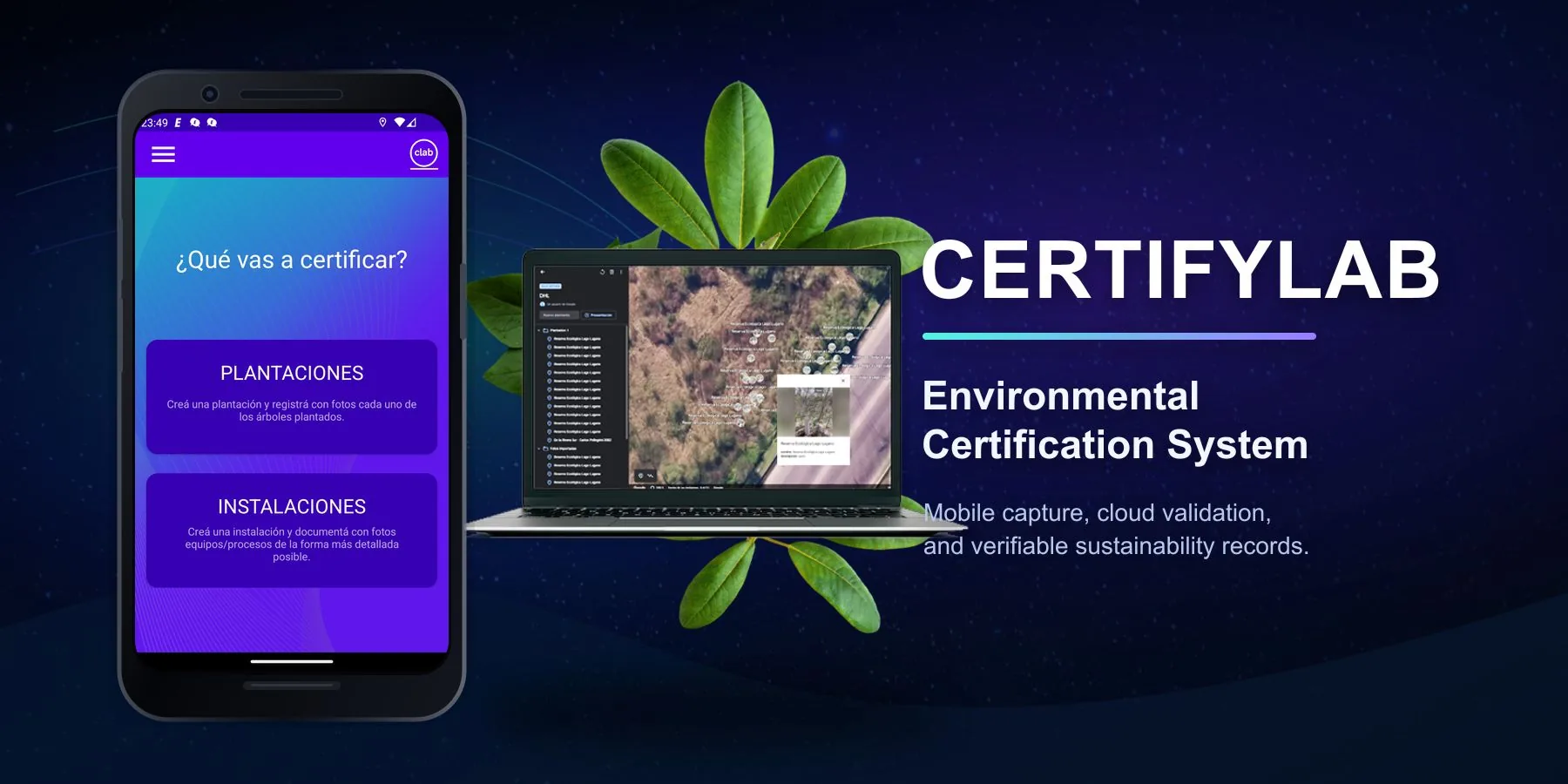Click the undo/refresh icon in the laptop sidebar header
This screenshot has width=1568, height=784.
click(602, 272)
